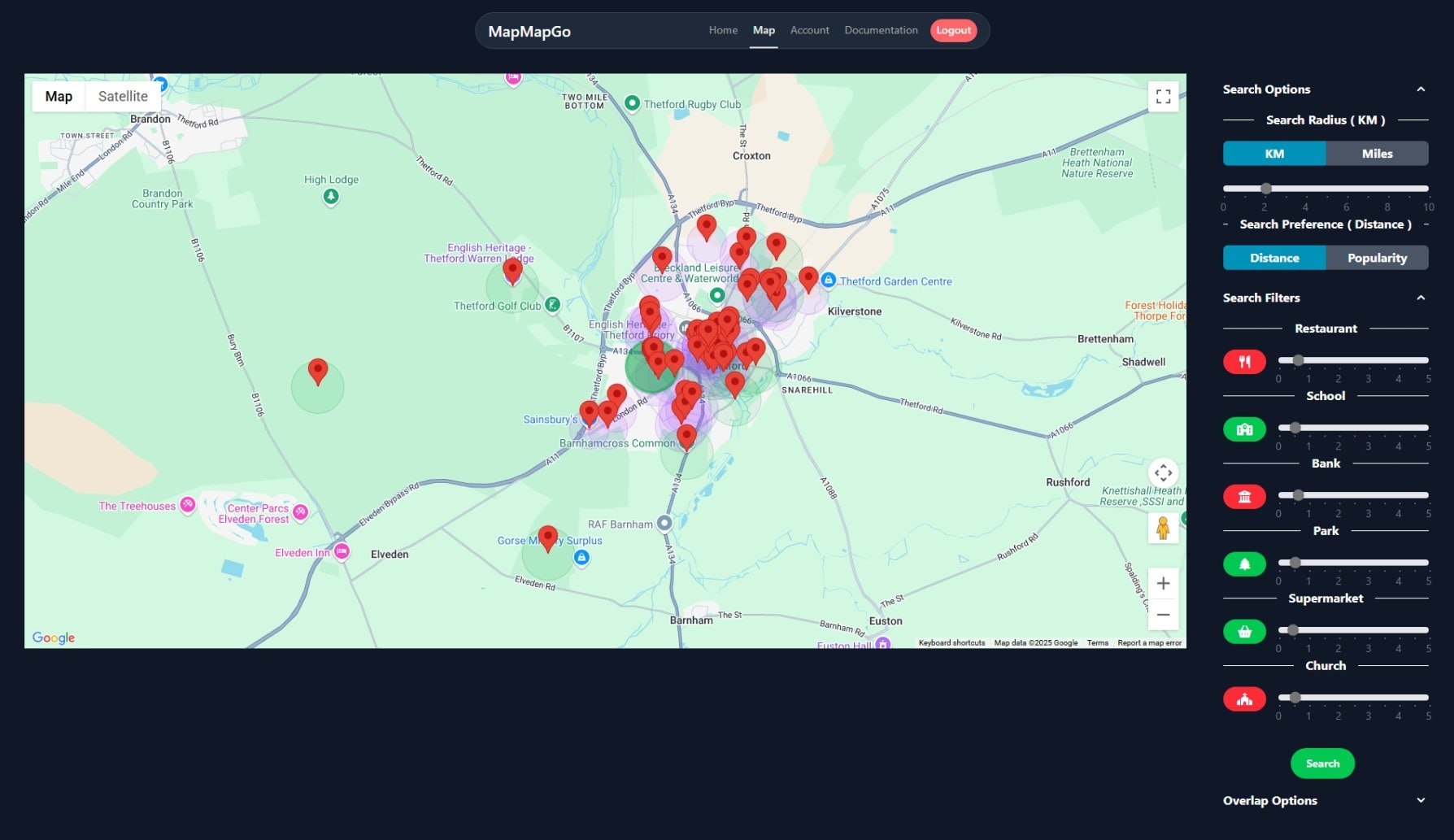
Task: Click the red pin at Gorse Military Surplus
Action: tap(548, 538)
